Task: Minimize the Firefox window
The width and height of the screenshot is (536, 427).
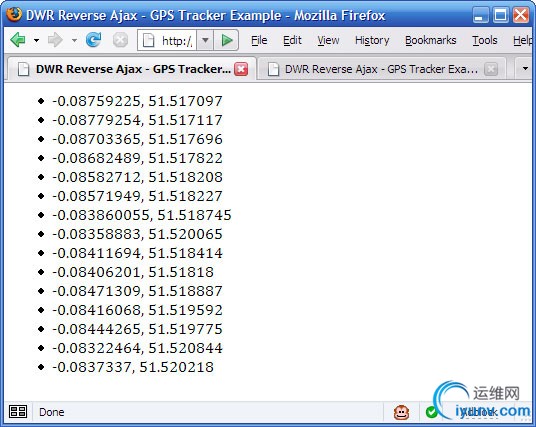Action: point(480,15)
